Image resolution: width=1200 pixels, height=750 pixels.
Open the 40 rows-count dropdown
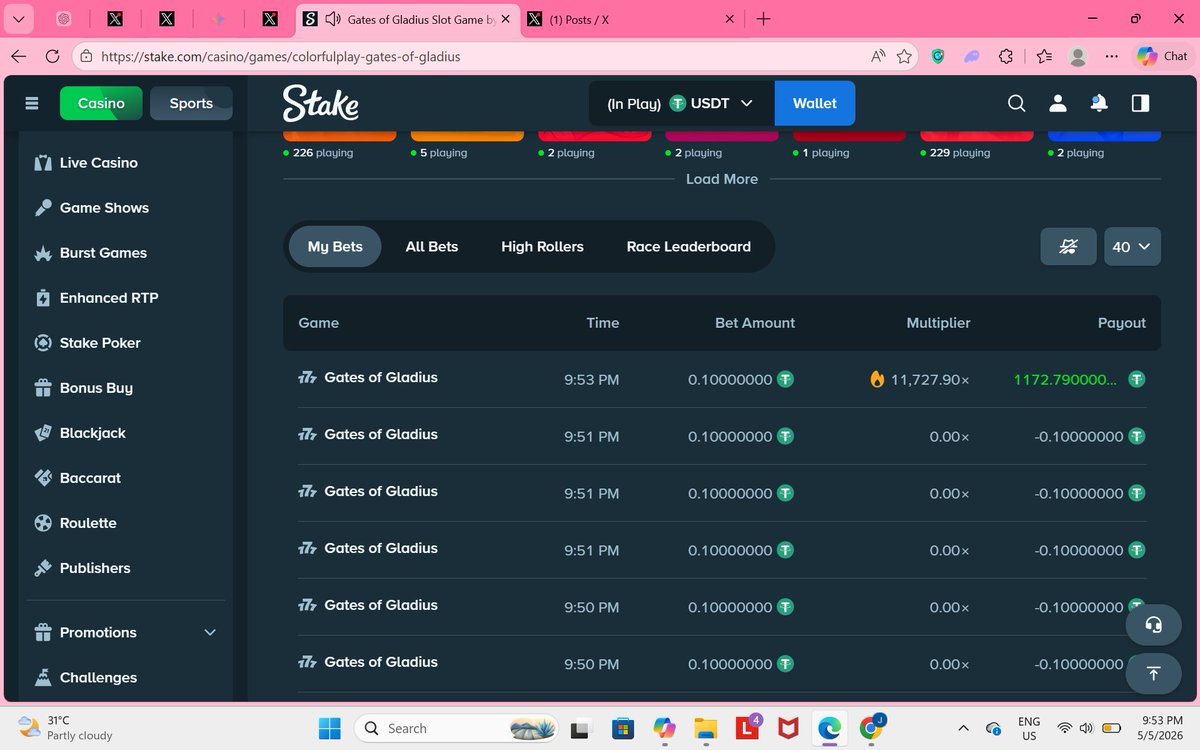(x=1132, y=246)
